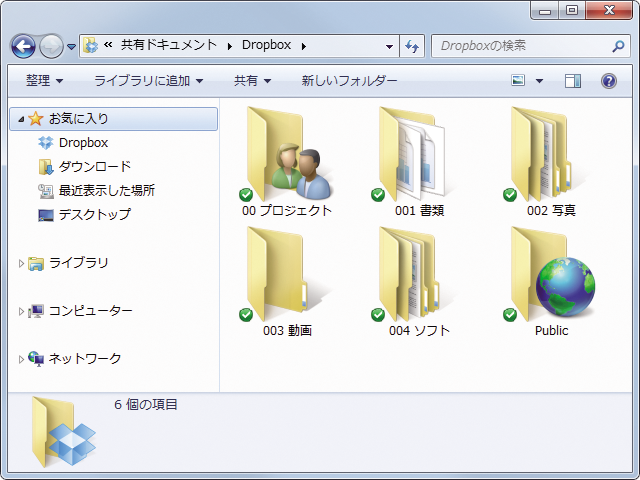Click ライブラリに追加 button

coord(148,81)
